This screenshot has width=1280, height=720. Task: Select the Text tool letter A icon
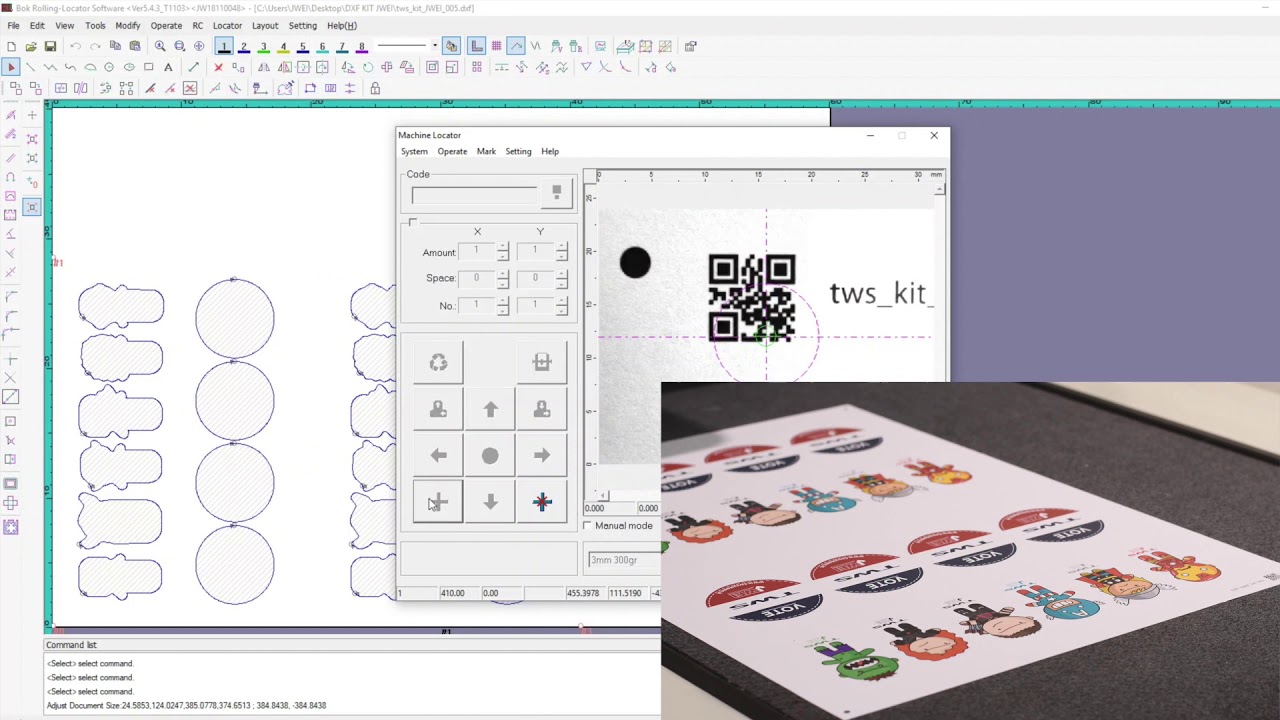click(168, 67)
